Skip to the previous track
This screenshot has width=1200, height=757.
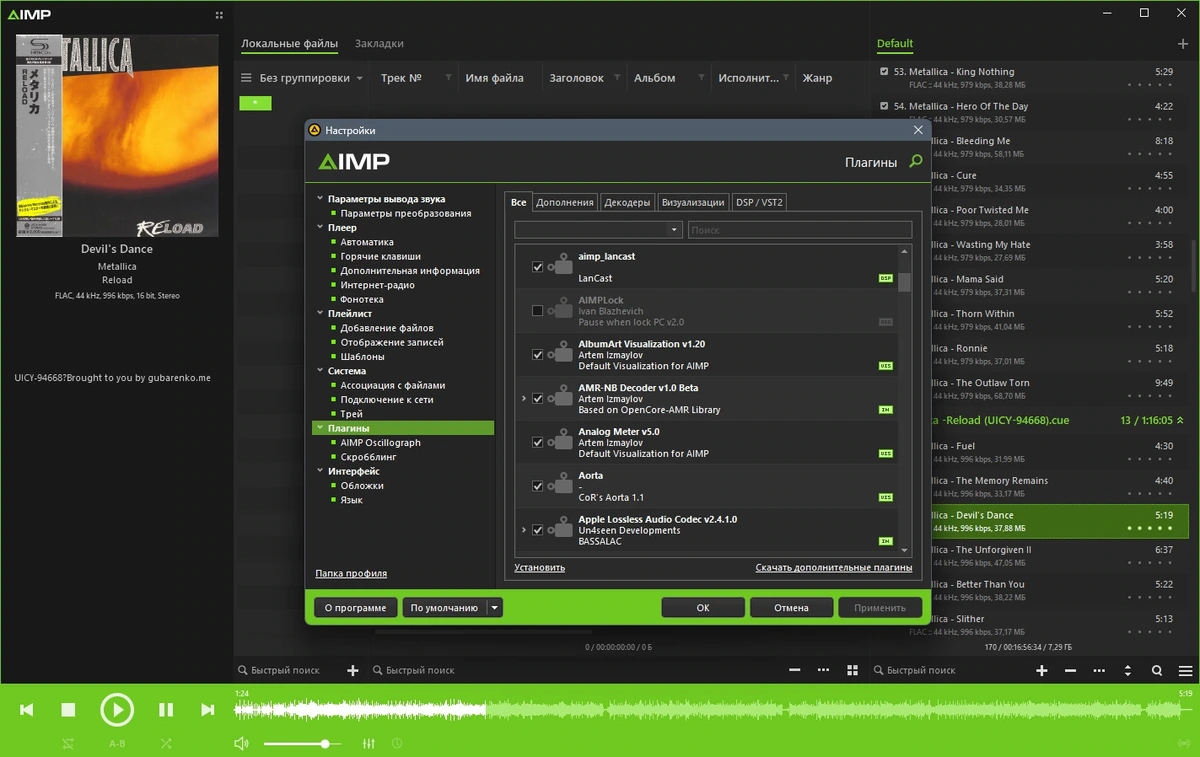point(27,710)
